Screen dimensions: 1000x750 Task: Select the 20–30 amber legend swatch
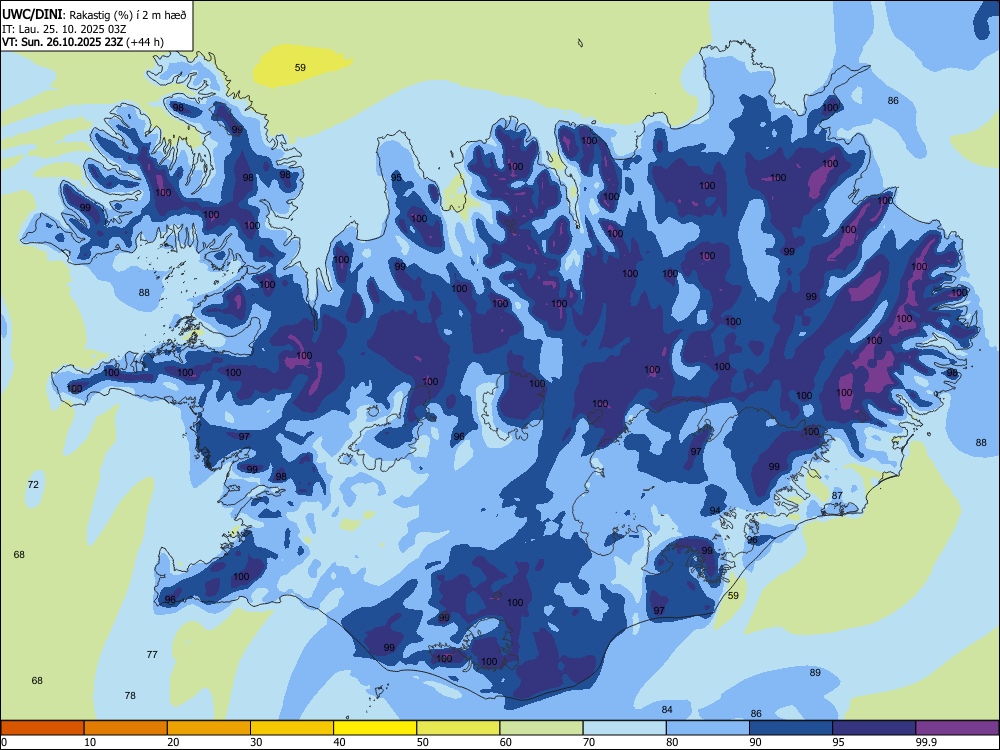click(x=209, y=728)
